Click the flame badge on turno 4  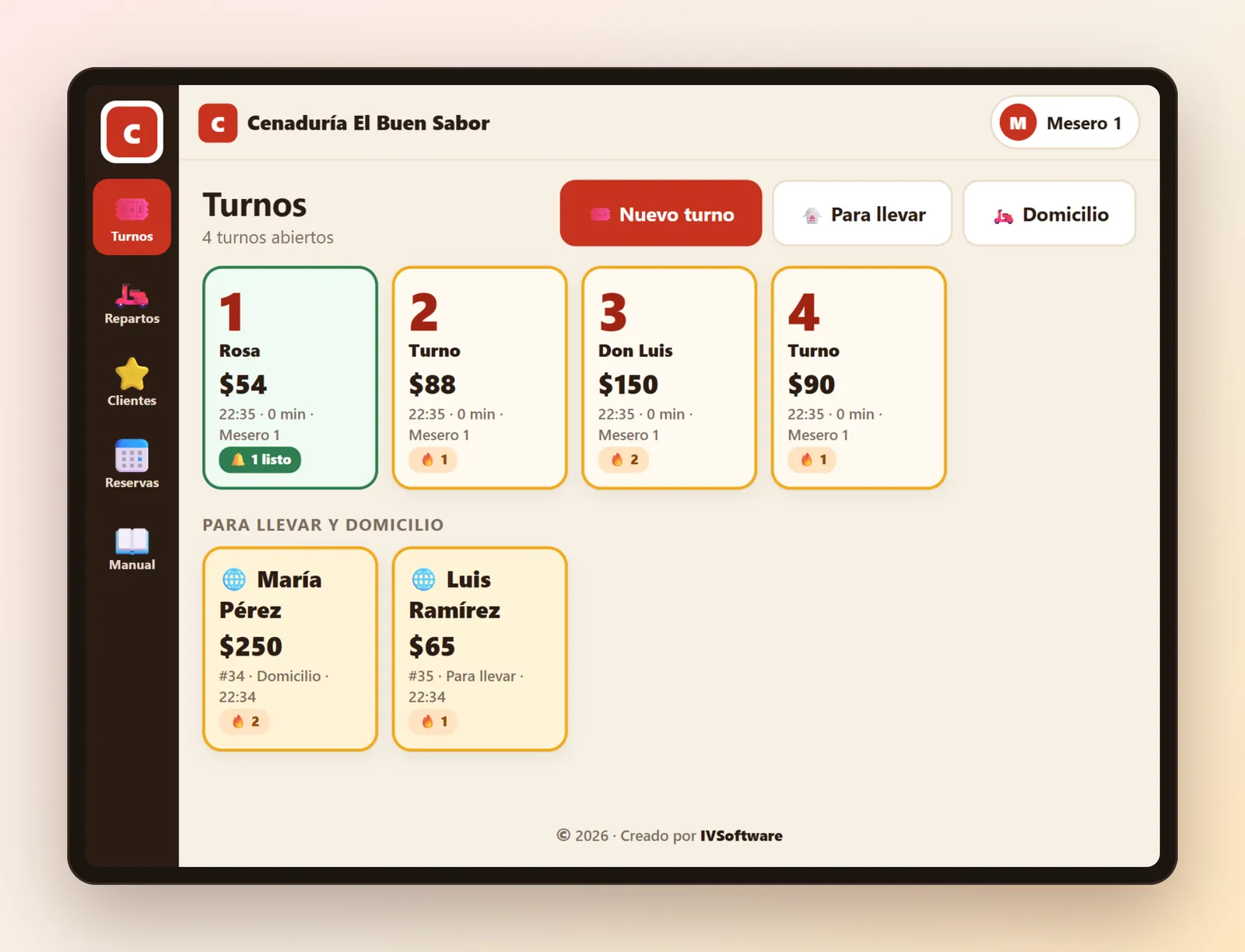click(x=812, y=460)
